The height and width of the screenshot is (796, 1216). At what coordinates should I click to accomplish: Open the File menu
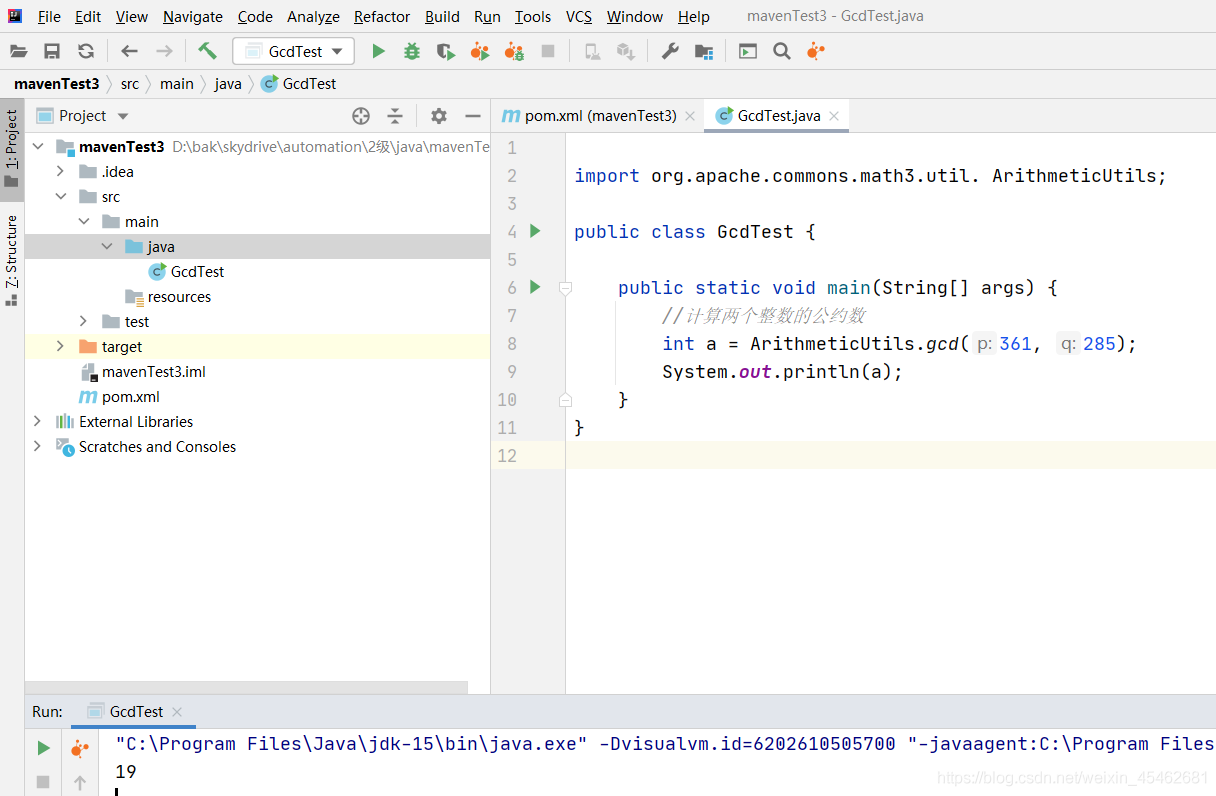click(49, 17)
